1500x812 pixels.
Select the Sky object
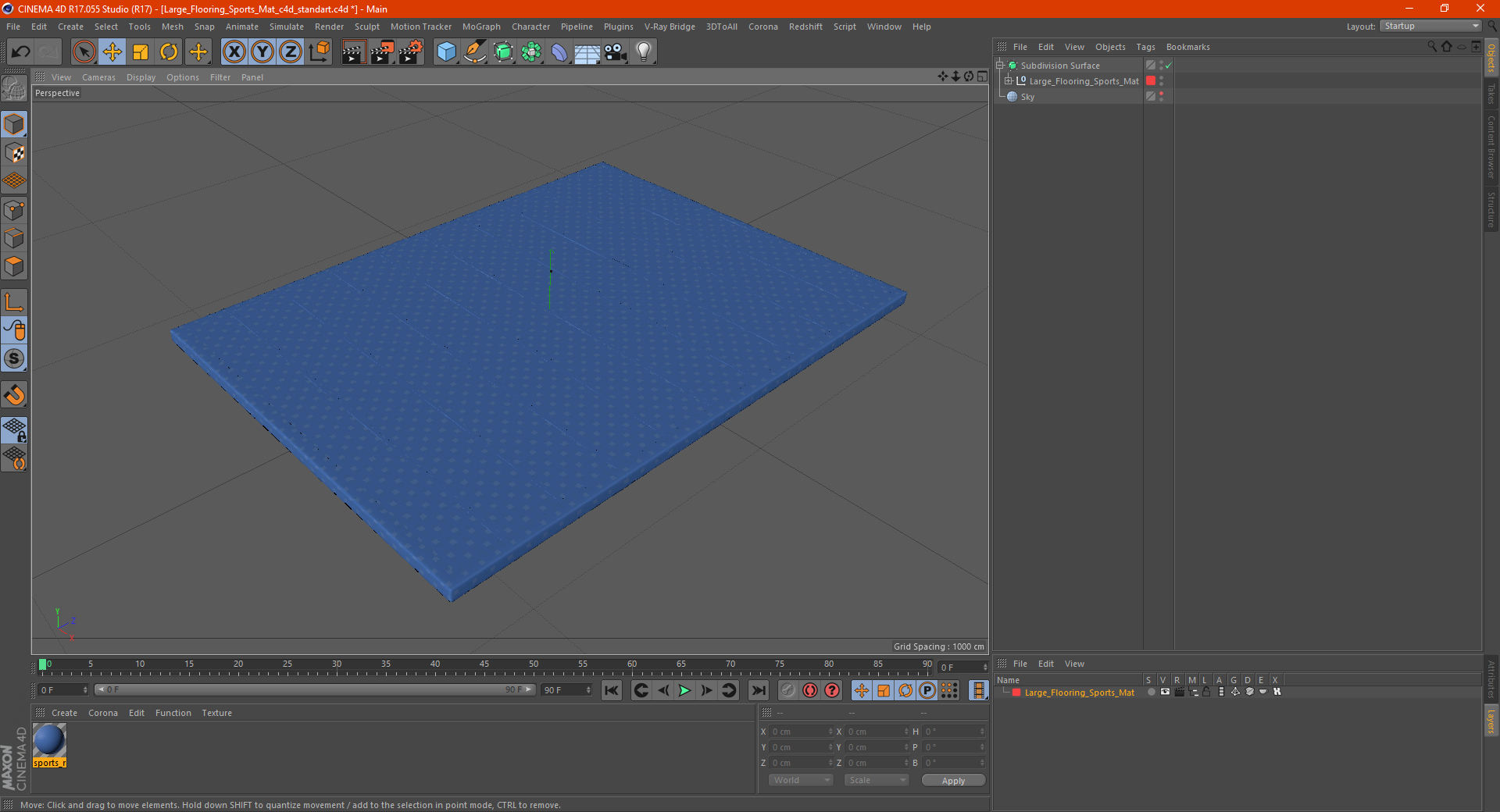pyautogui.click(x=1027, y=97)
